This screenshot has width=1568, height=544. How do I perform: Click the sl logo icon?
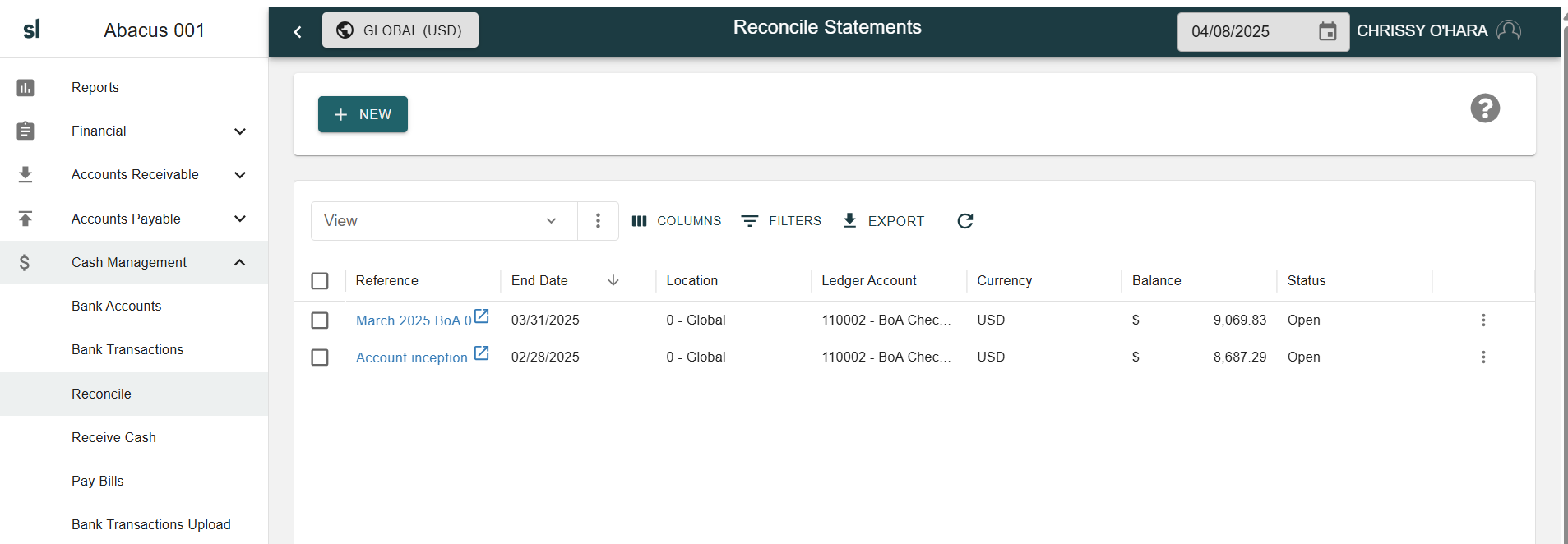click(31, 30)
